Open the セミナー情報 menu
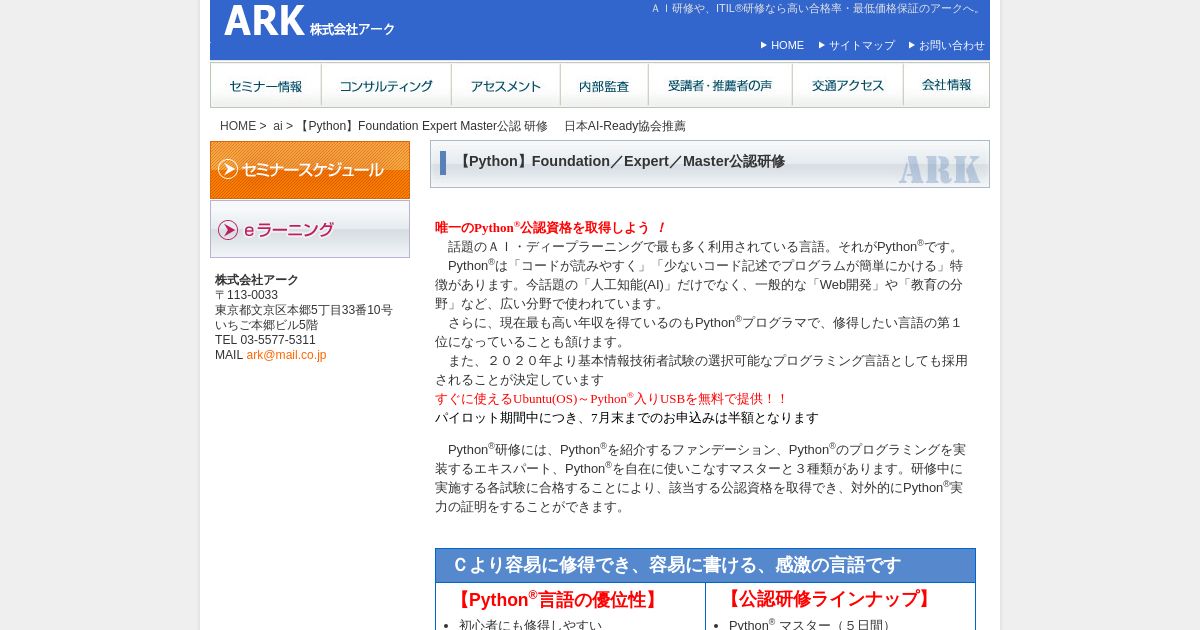 266,86
